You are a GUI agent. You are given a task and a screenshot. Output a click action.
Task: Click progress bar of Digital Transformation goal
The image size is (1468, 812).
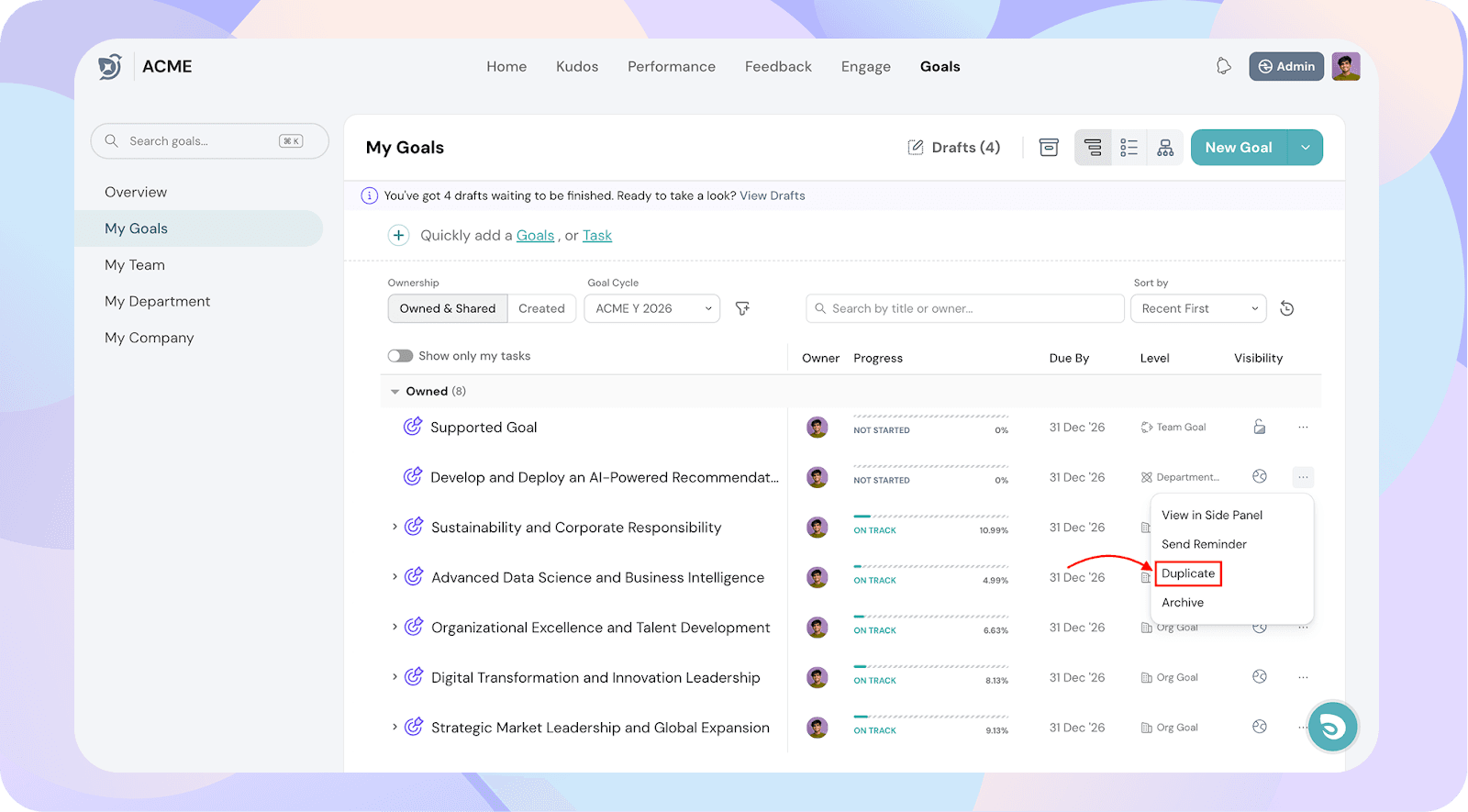pos(930,667)
